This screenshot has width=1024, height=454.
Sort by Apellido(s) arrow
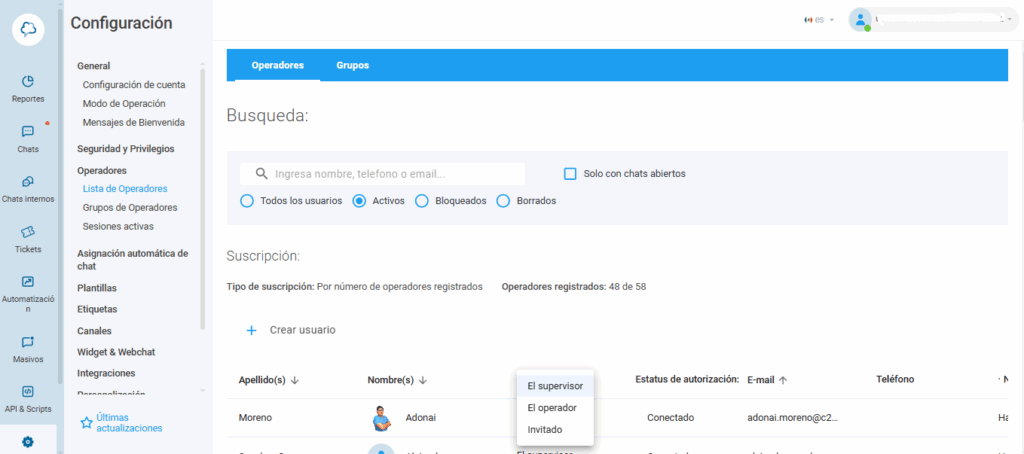pos(295,380)
